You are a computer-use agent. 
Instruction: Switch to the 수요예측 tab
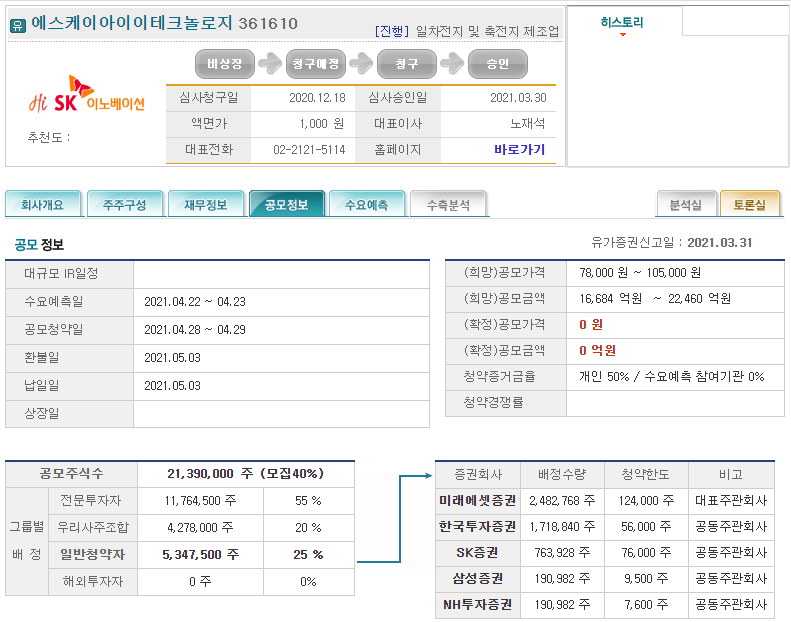[367, 204]
